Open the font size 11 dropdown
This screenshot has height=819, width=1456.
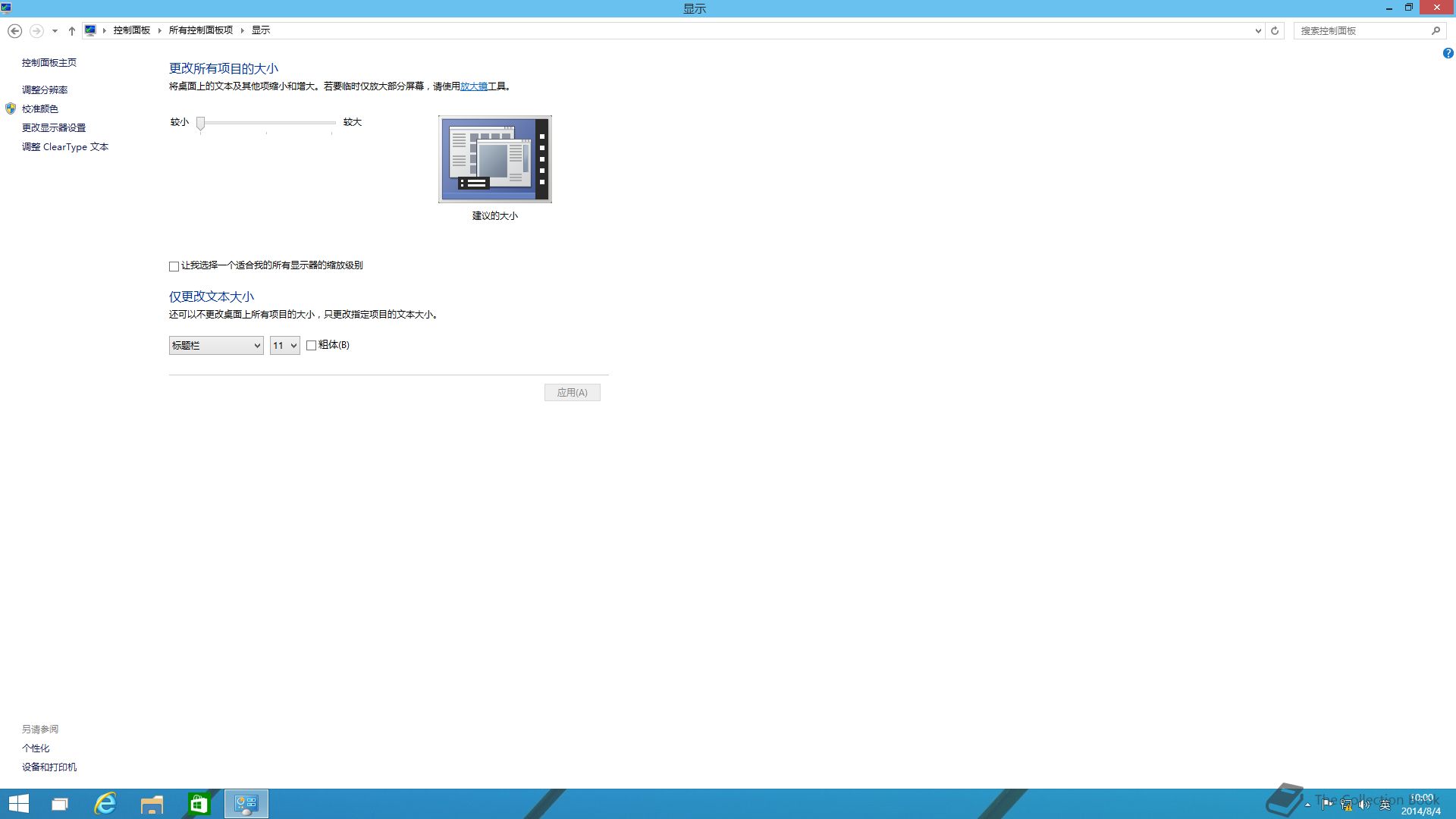[285, 346]
